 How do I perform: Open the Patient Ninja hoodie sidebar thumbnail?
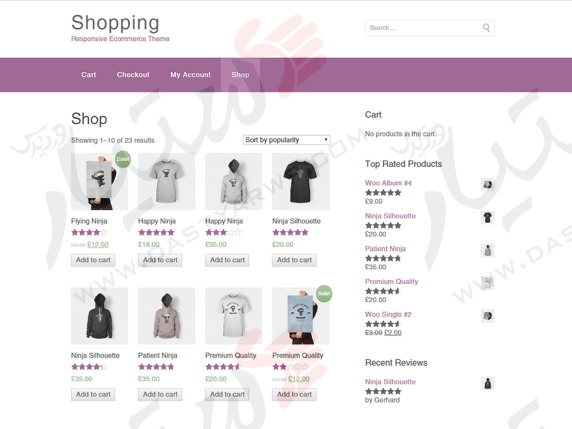click(x=488, y=251)
